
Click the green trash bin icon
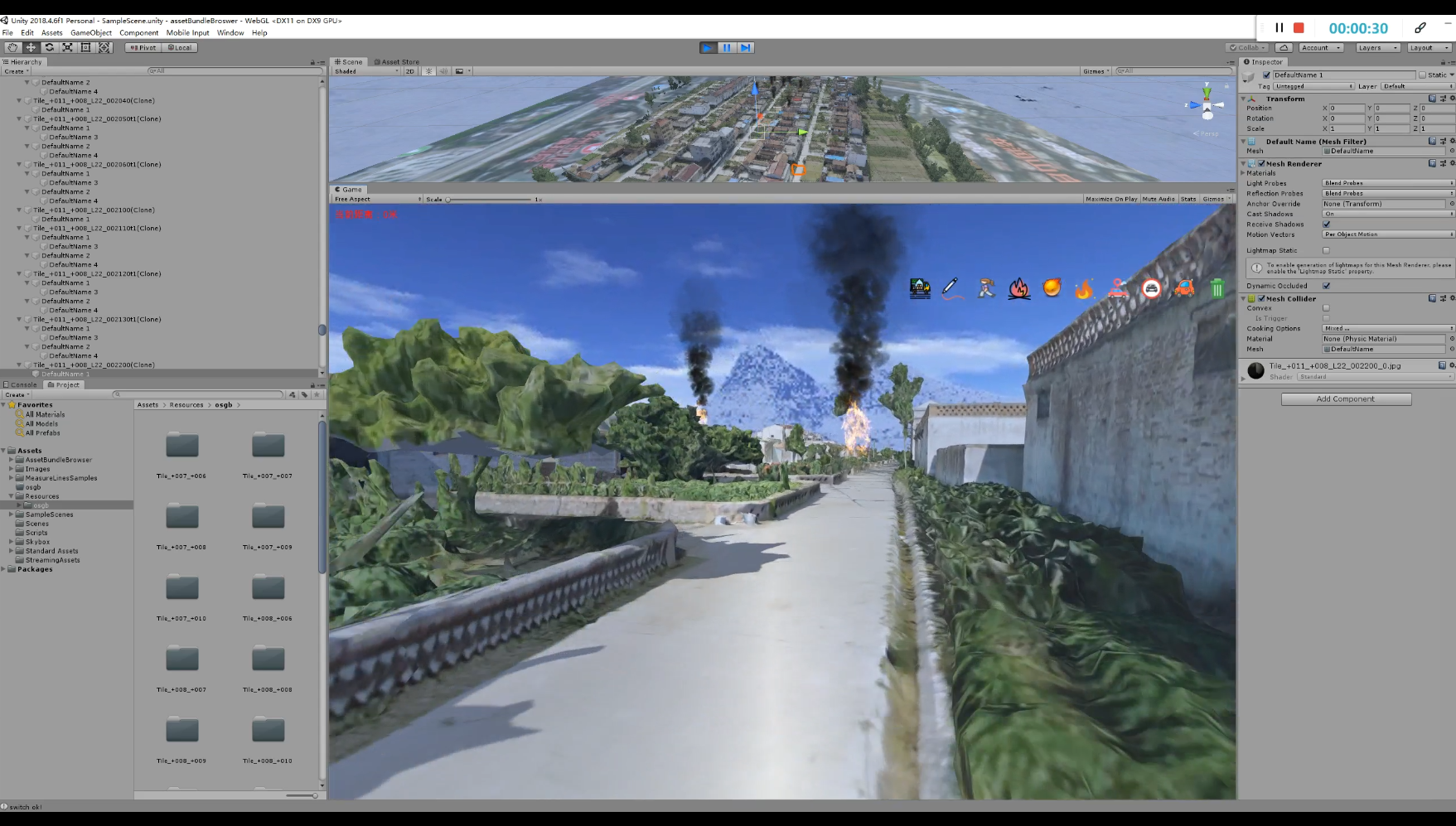click(x=1217, y=288)
